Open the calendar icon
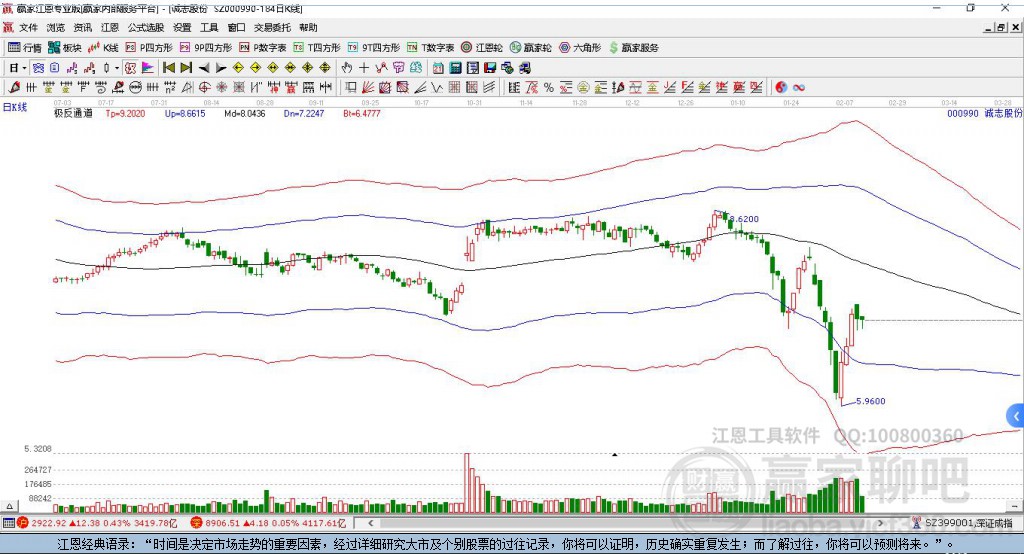Screen dimensions: 1024x554 [438, 68]
